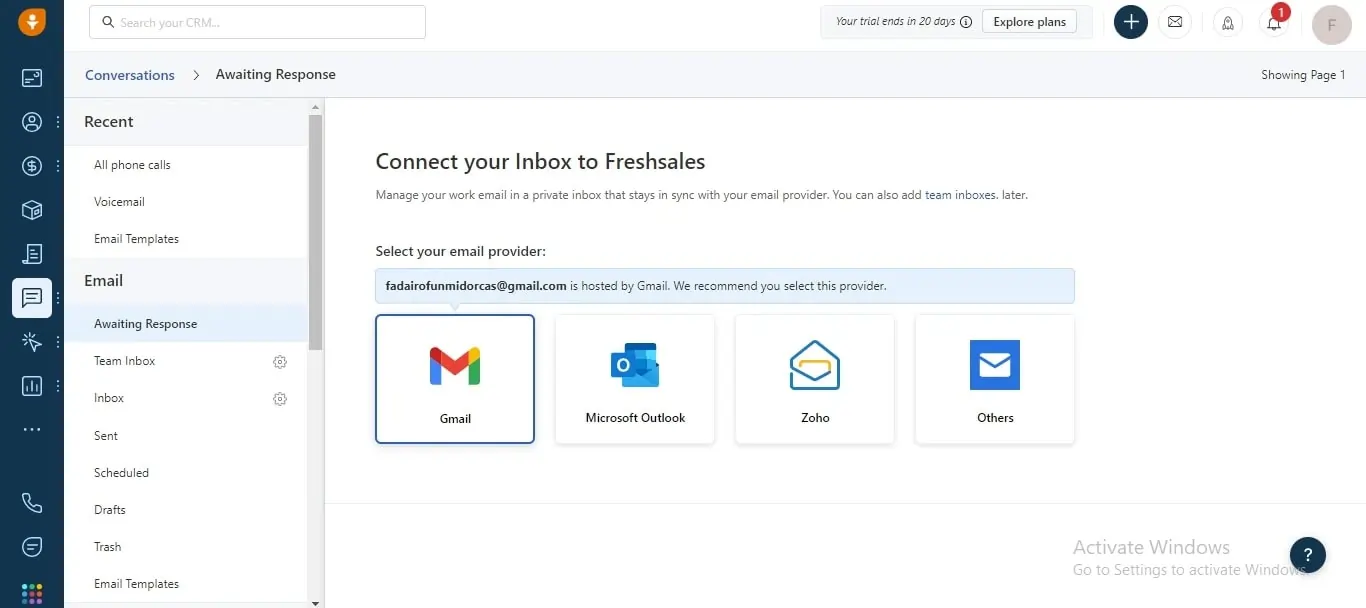Click the email envelope icon in header
This screenshot has height=608, width=1366.
pyautogui.click(x=1175, y=22)
